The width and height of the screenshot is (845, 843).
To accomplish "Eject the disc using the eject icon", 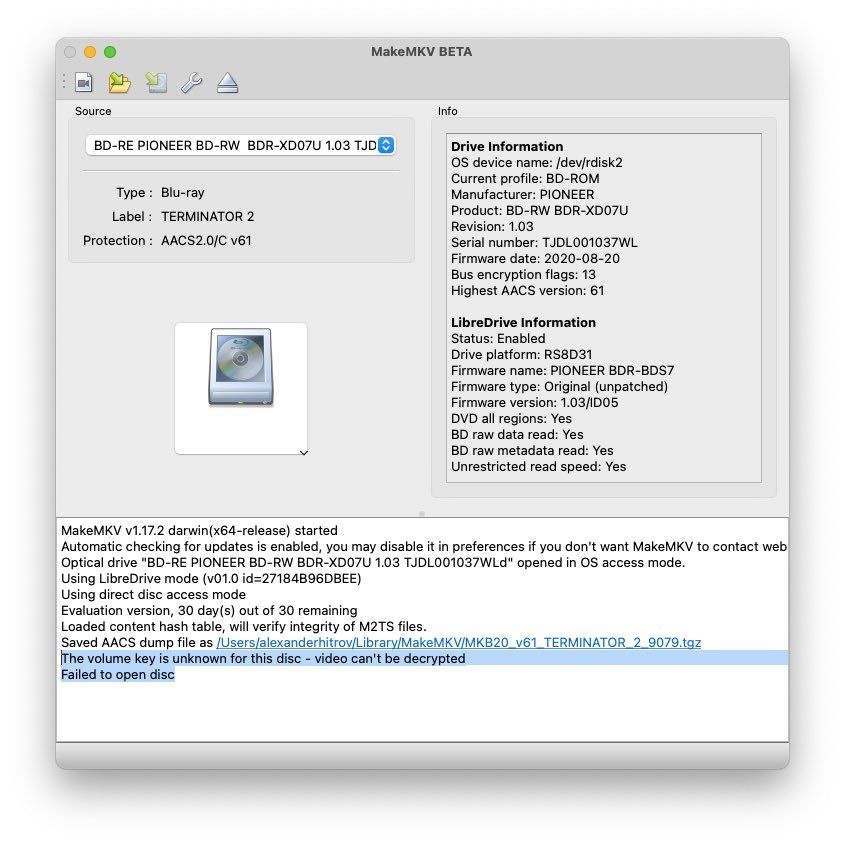I will [x=227, y=83].
